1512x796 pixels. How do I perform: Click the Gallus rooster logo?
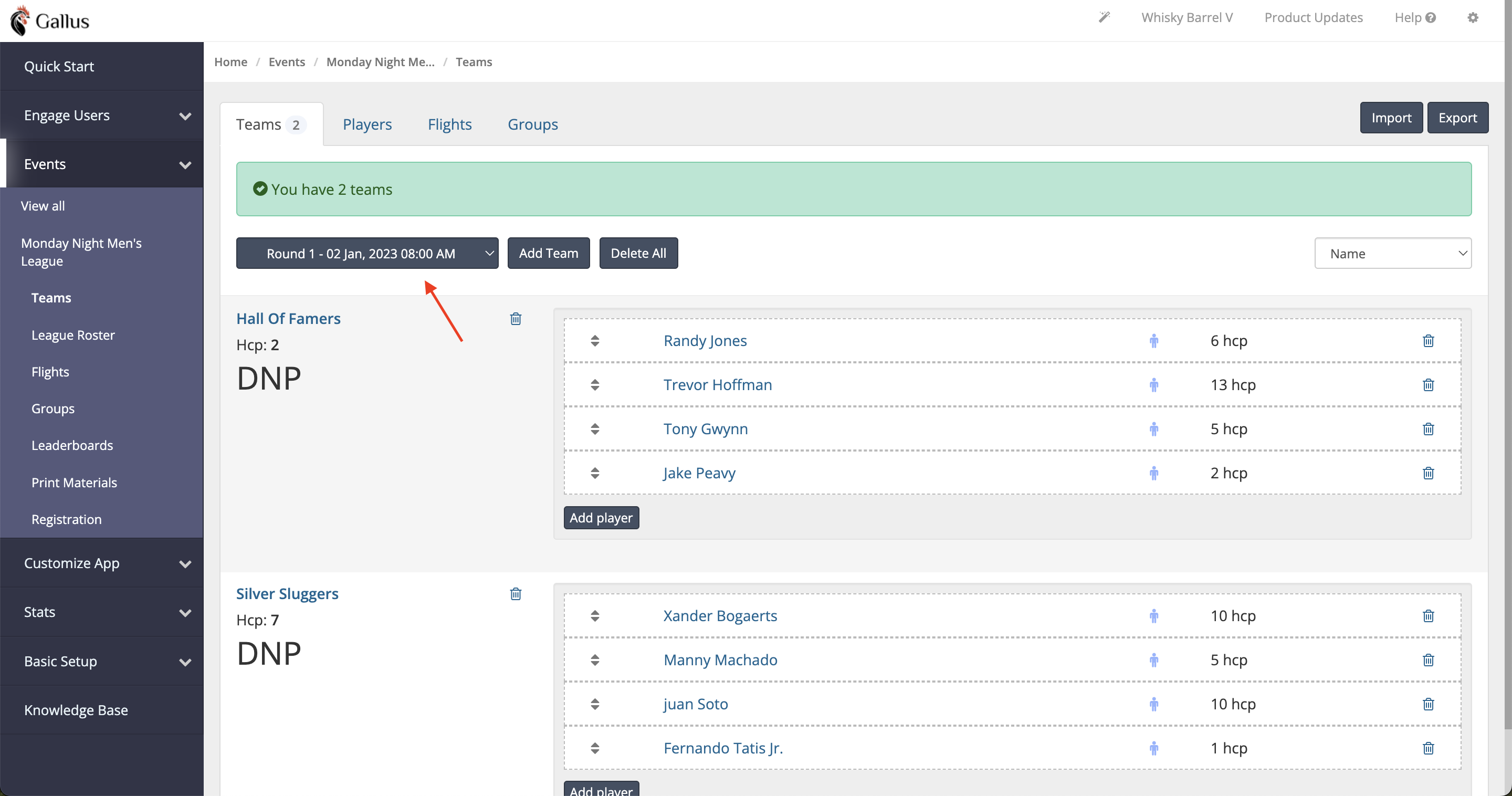pyautogui.click(x=50, y=20)
